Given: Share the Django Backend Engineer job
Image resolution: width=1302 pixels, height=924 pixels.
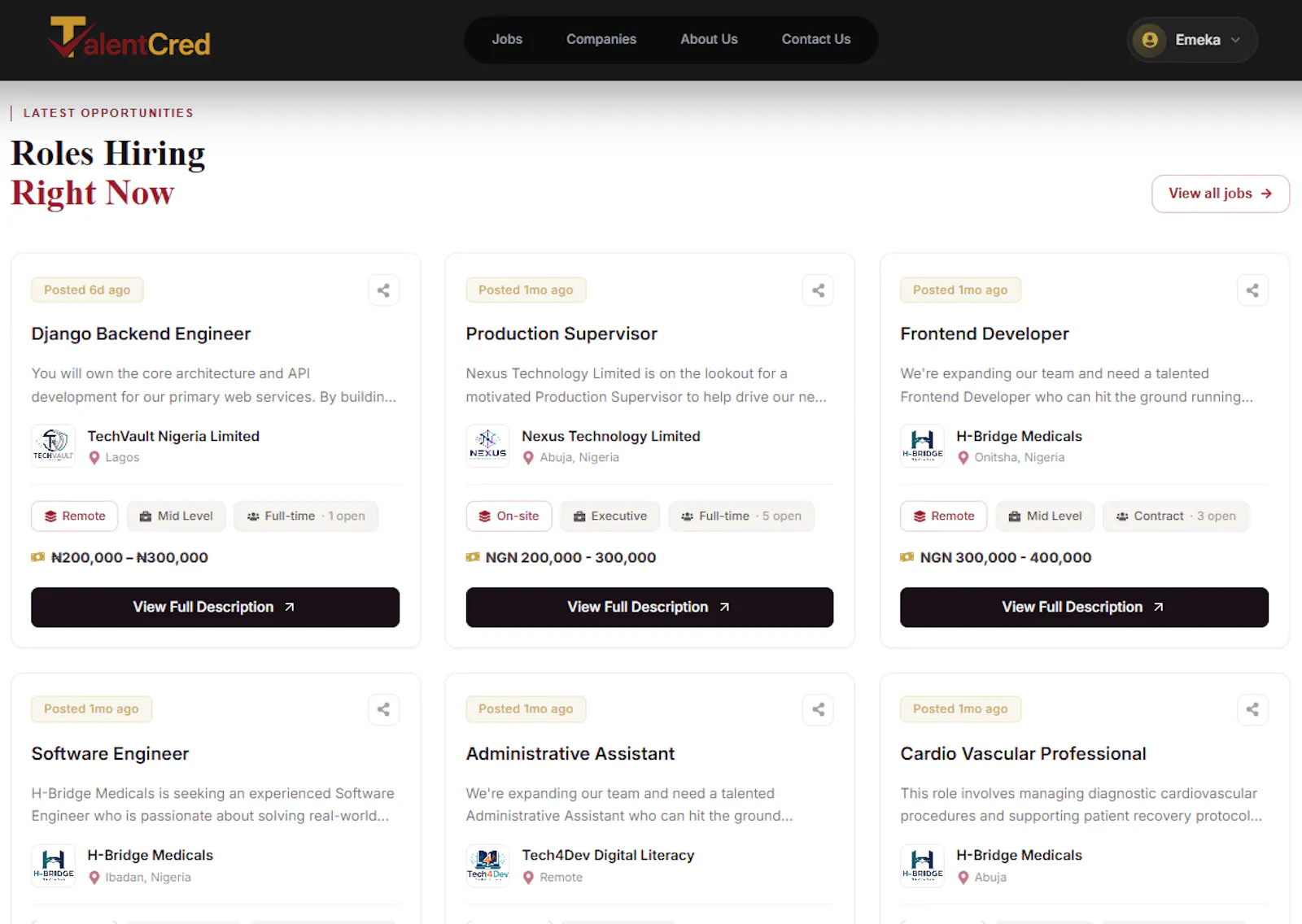Looking at the screenshot, I should [383, 290].
